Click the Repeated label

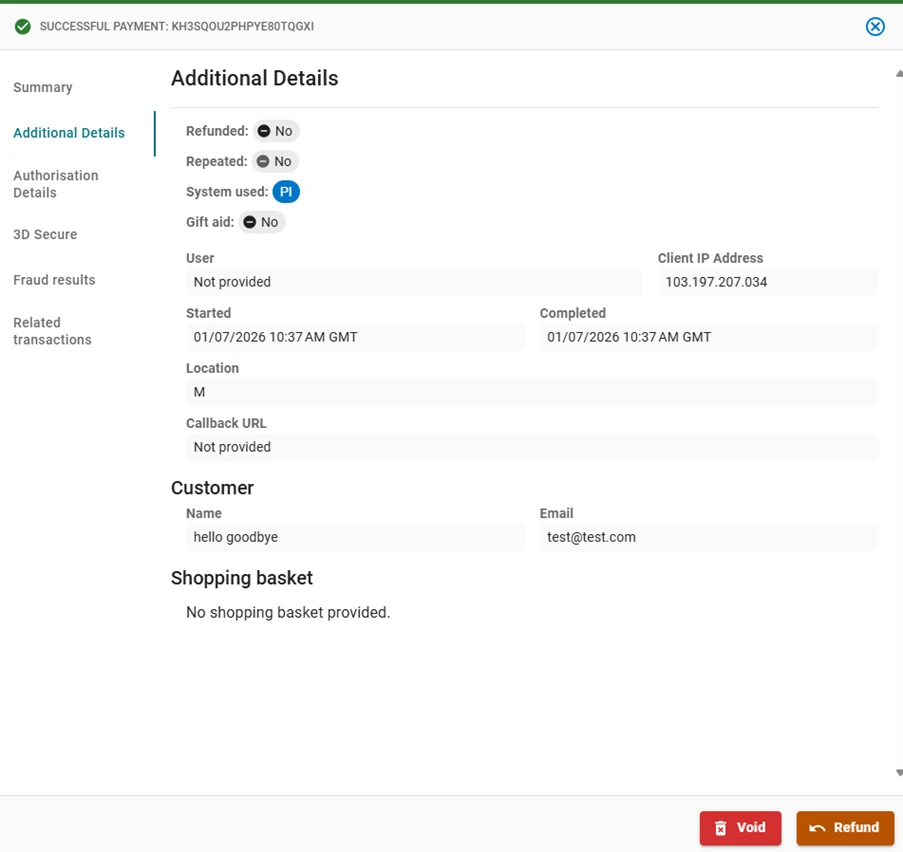pyautogui.click(x=217, y=162)
